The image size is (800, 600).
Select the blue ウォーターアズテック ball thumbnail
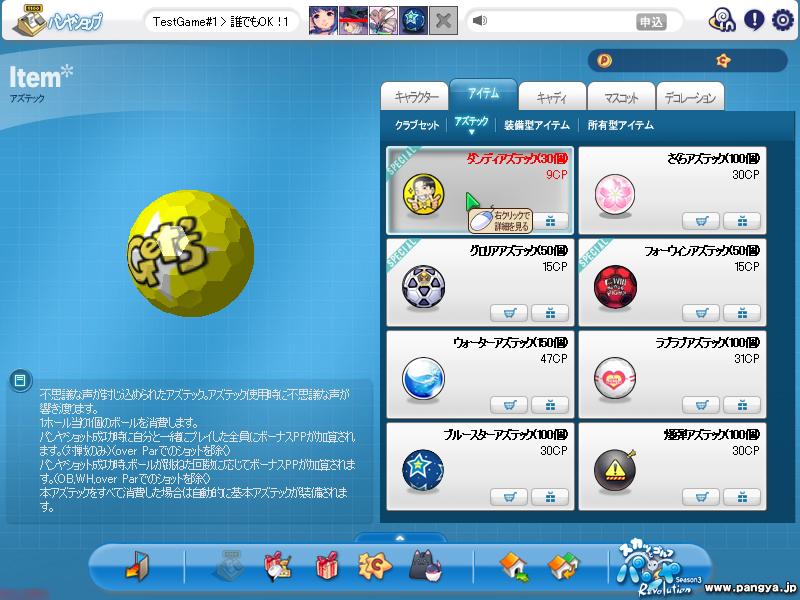(423, 379)
